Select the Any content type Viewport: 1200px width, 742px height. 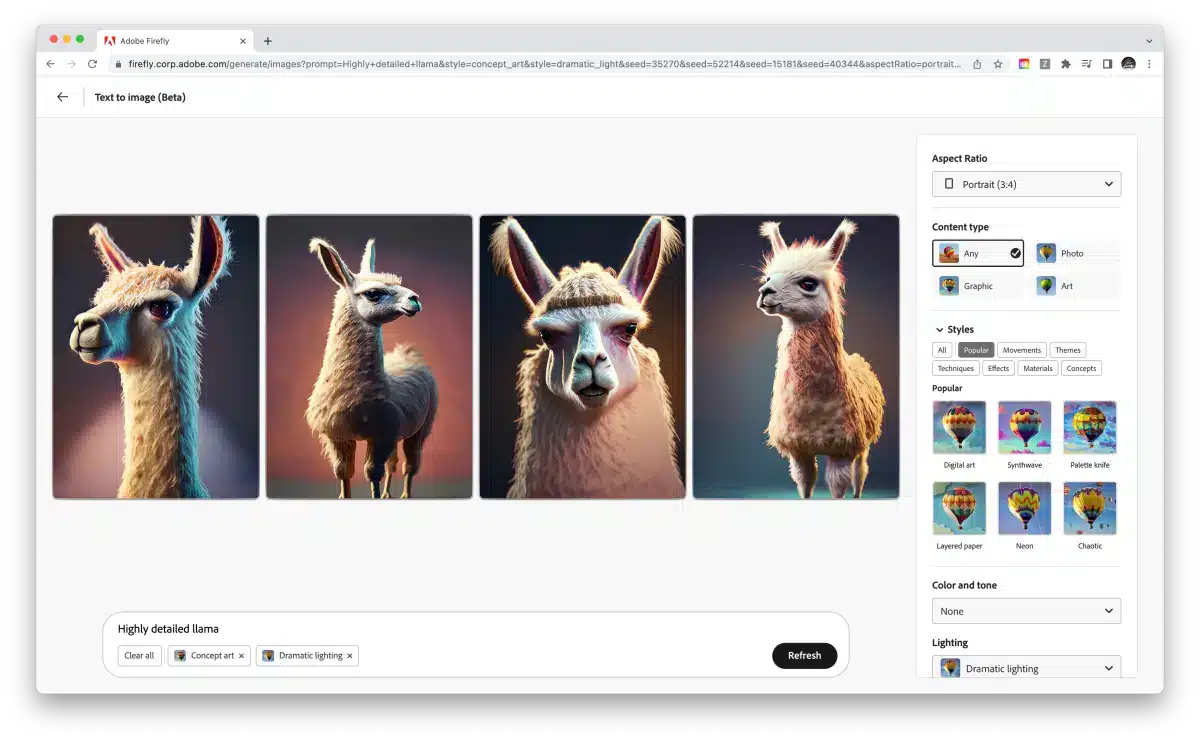click(978, 254)
